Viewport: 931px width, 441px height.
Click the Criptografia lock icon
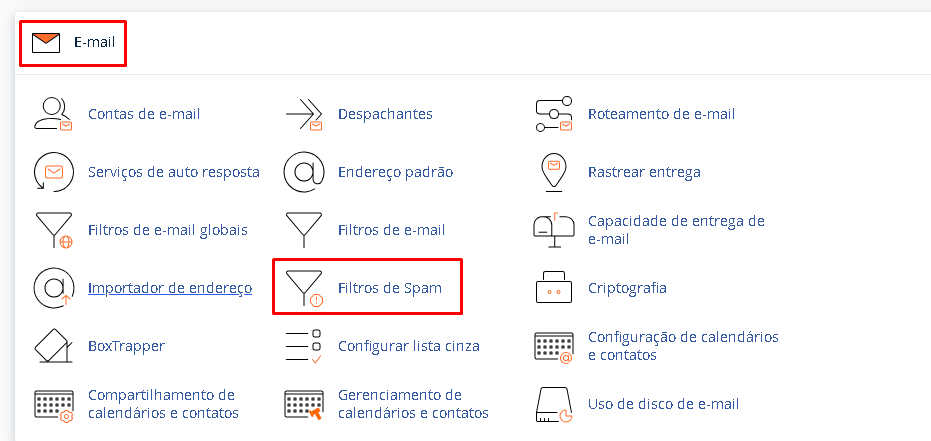point(554,287)
